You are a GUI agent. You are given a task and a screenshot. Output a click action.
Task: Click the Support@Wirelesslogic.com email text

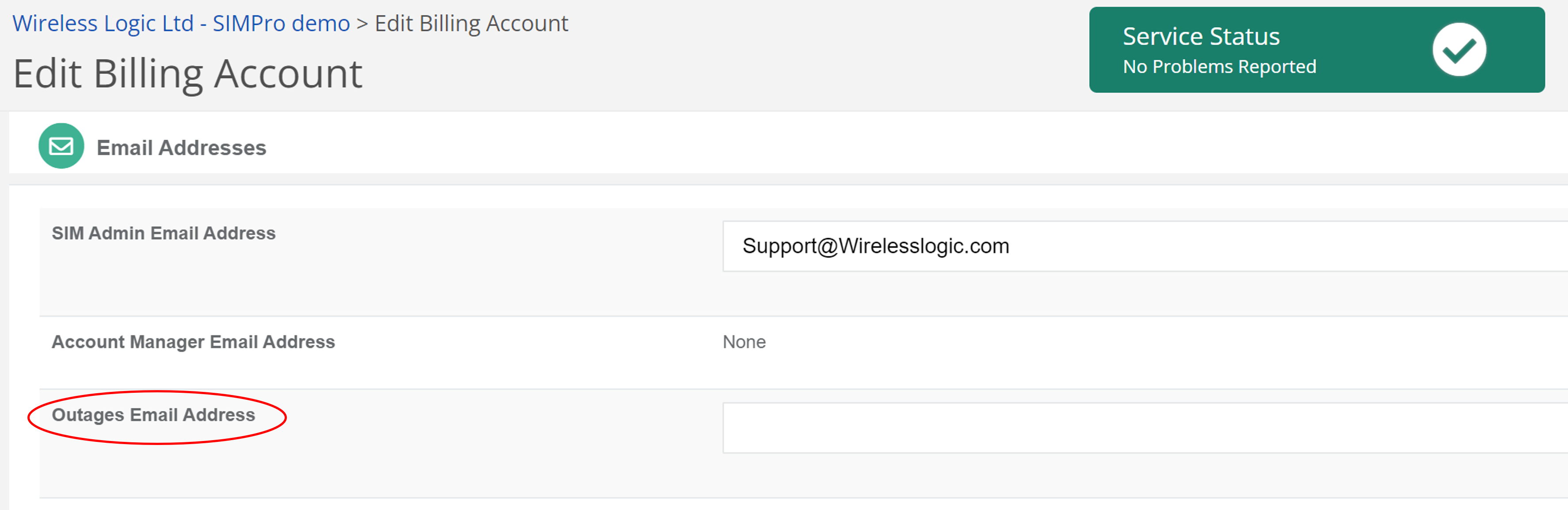pos(875,246)
